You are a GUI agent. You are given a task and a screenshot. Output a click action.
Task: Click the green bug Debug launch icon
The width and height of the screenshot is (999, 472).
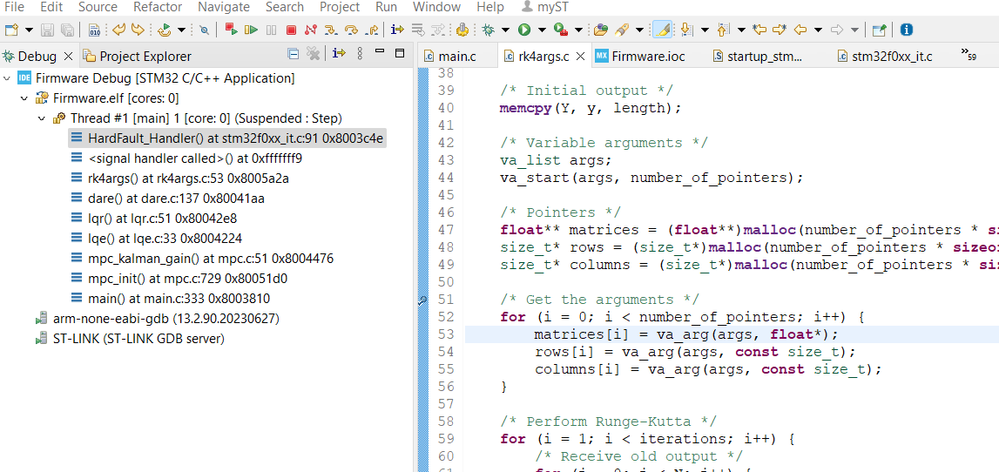488,29
